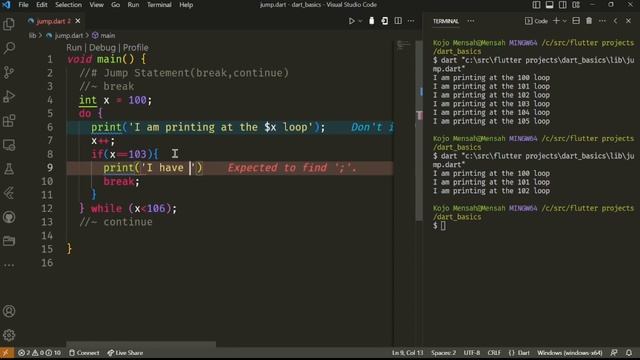This screenshot has height=360, width=640.
Task: Open the panel tabs overflow ellipsis
Action: pyautogui.click(x=471, y=21)
